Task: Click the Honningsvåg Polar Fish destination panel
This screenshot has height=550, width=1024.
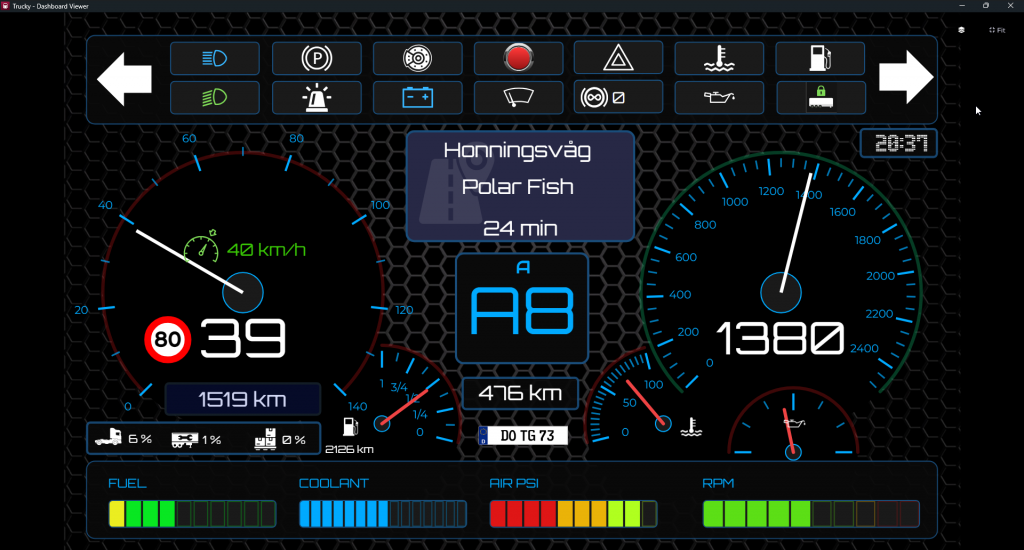Action: (x=520, y=186)
